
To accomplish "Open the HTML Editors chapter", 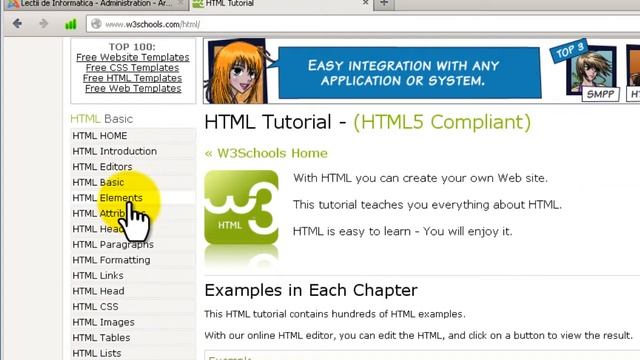I will tap(133, 167).
